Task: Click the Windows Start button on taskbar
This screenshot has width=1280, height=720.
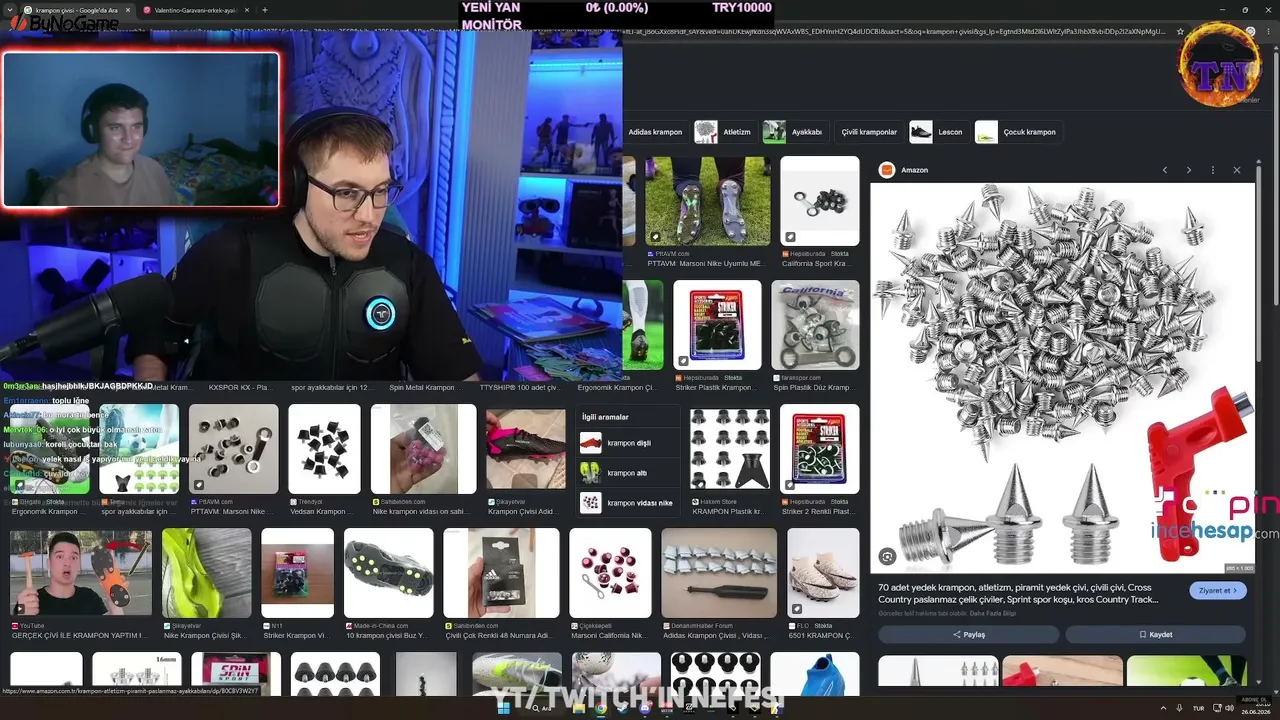Action: coord(504,708)
